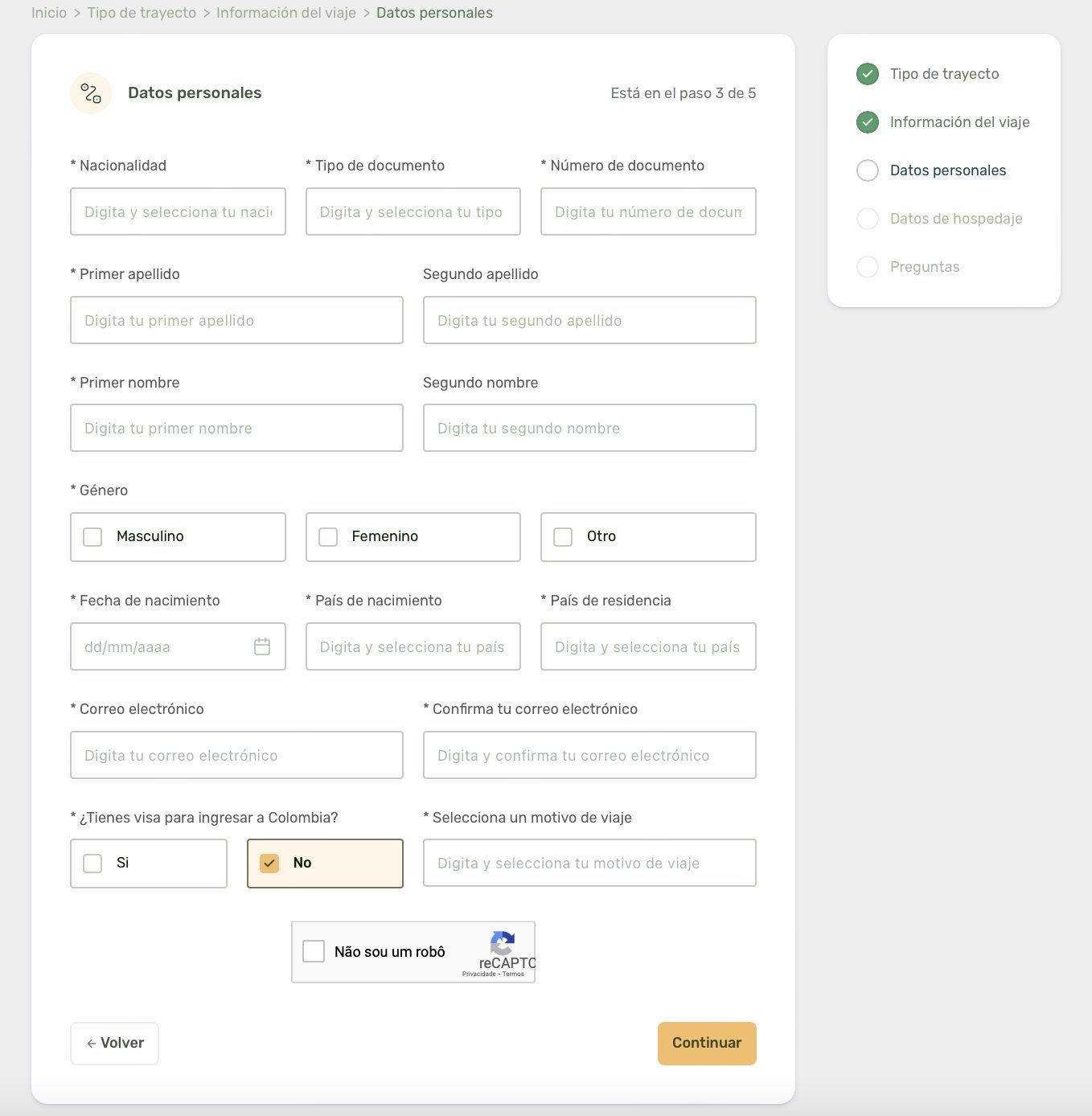
Task: Click the circle beside Datos de hospedaje
Action: (868, 219)
